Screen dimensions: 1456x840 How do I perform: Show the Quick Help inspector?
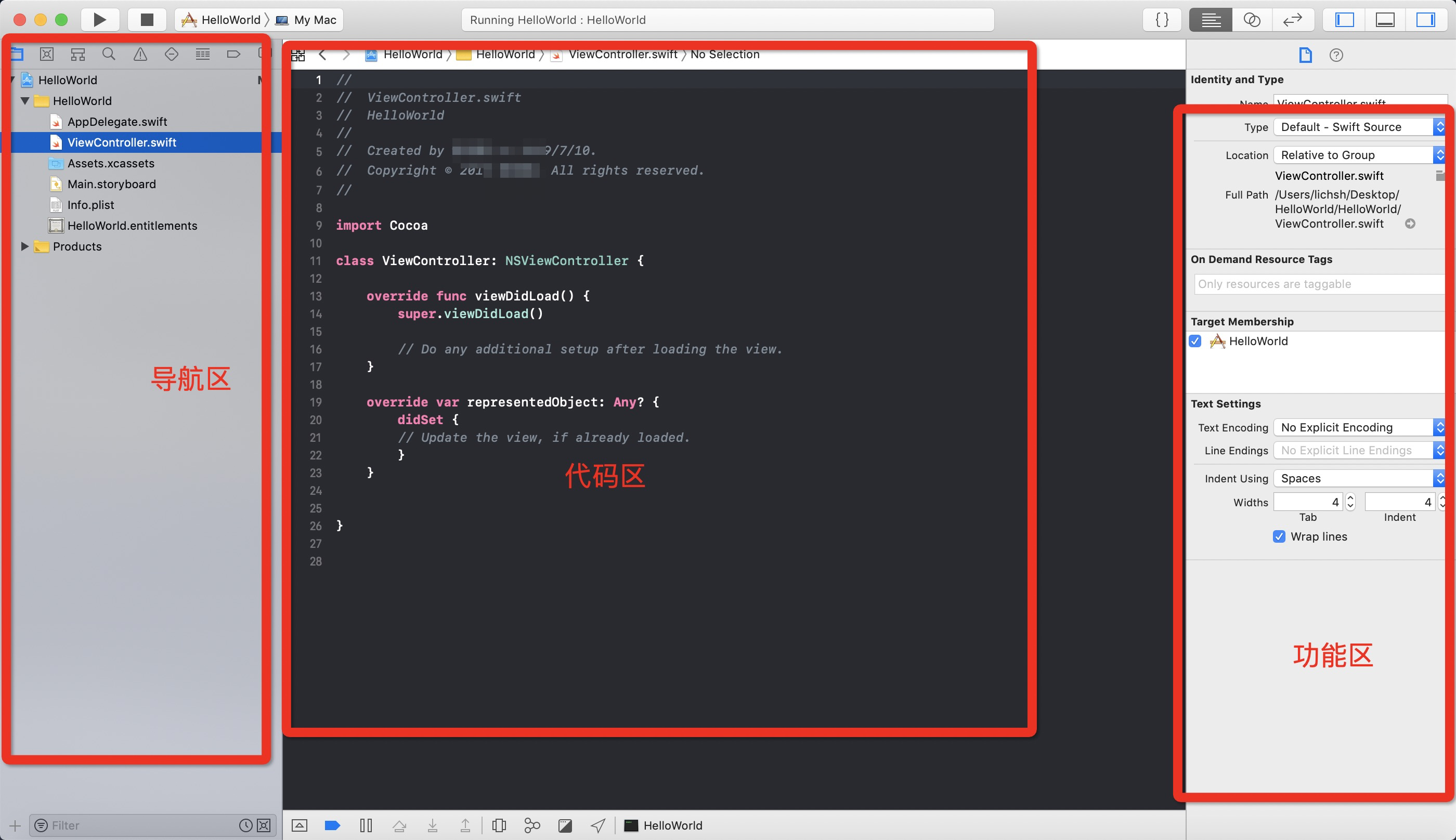tap(1336, 55)
